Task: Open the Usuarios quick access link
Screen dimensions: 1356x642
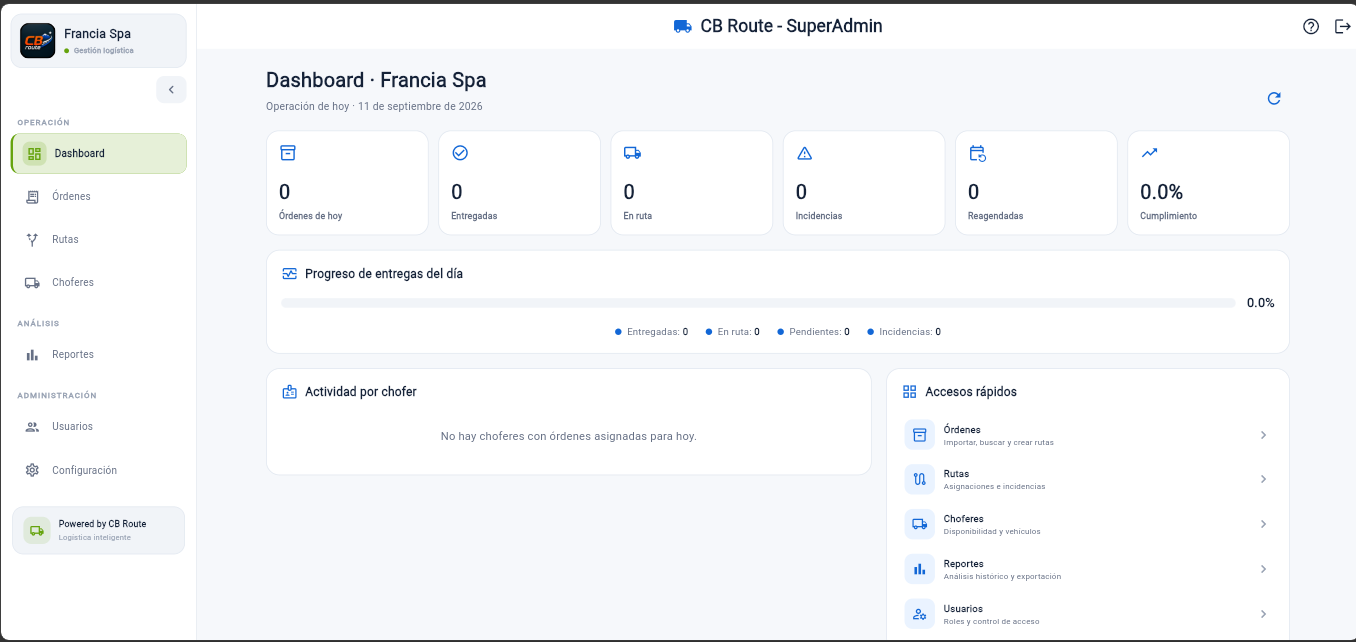Action: (1087, 614)
